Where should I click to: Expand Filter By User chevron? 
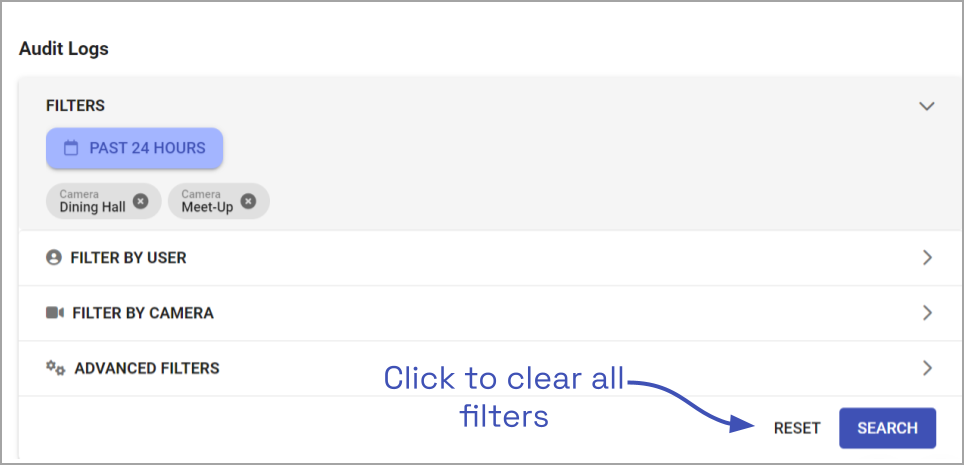(927, 258)
